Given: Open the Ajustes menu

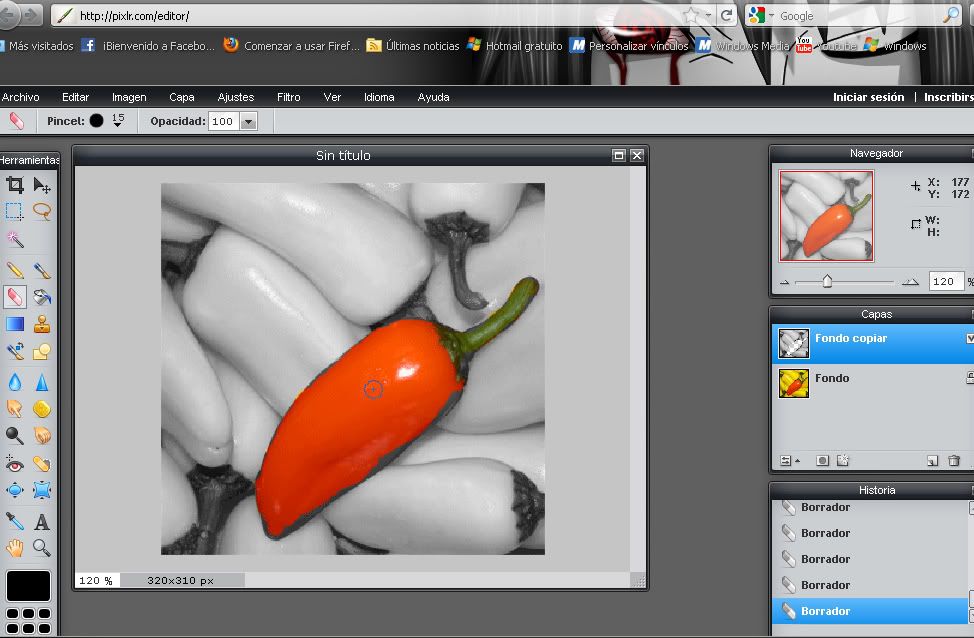Looking at the screenshot, I should (235, 97).
